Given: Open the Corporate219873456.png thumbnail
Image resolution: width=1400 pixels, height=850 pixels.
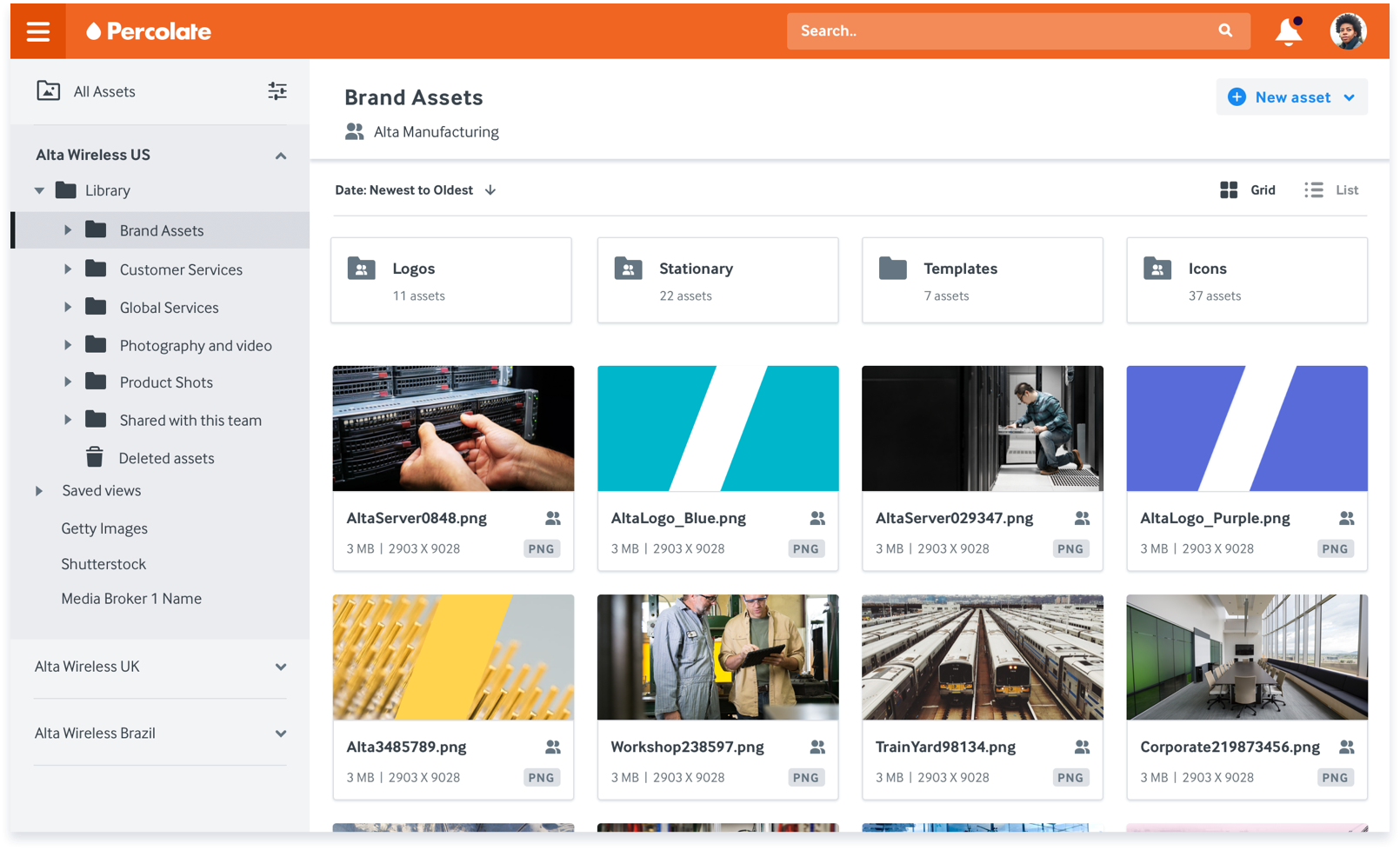Looking at the screenshot, I should coord(1247,657).
